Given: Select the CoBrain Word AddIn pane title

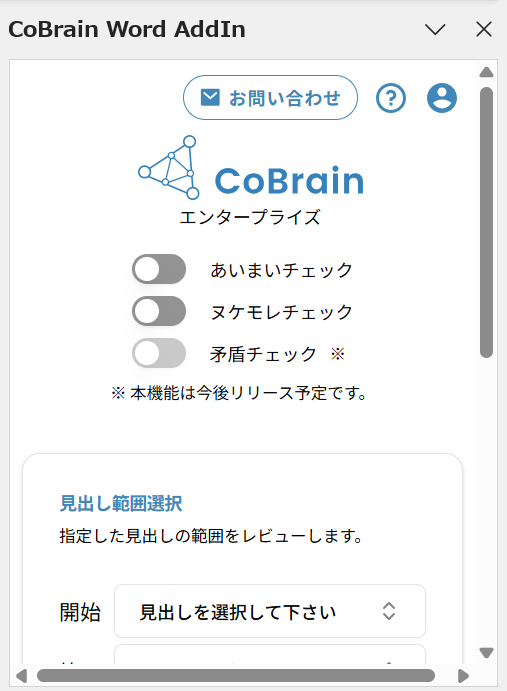Looking at the screenshot, I should [x=127, y=30].
